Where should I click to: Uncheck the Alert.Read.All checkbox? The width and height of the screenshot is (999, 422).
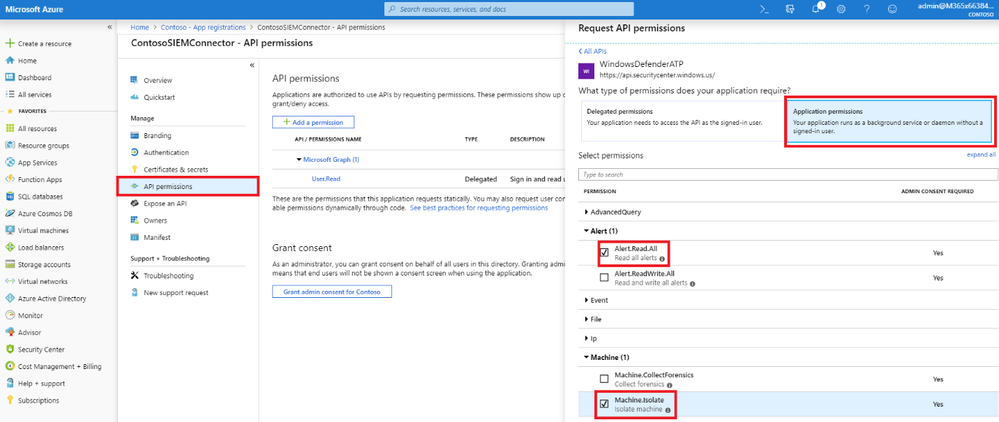pyautogui.click(x=604, y=253)
